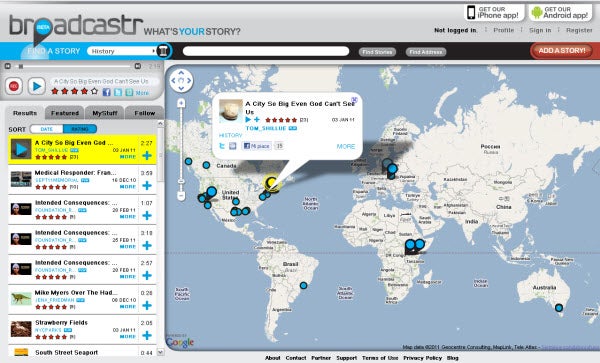Open MORE for 'Mike Myers Over The Had...'
Screen dimensions: 600x363
coord(128,307)
